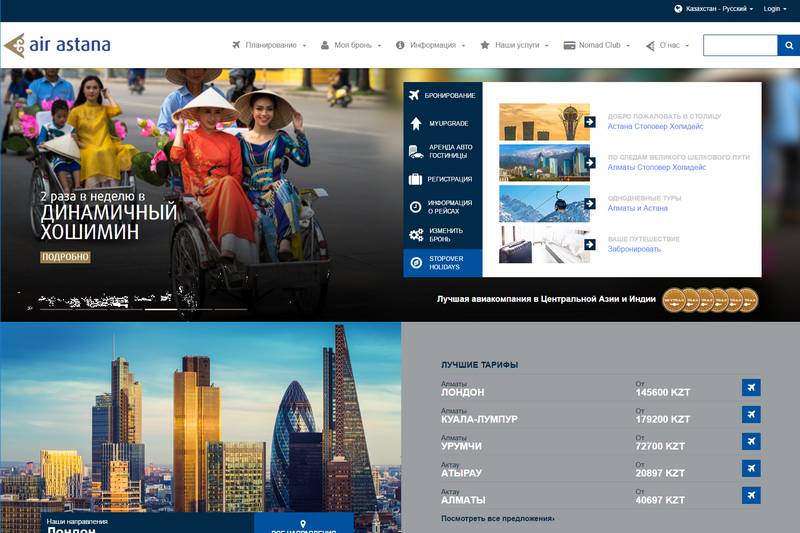This screenshot has height=533, width=800.
Task: Select the Бронирование tab in the side panel
Action: pos(443,95)
